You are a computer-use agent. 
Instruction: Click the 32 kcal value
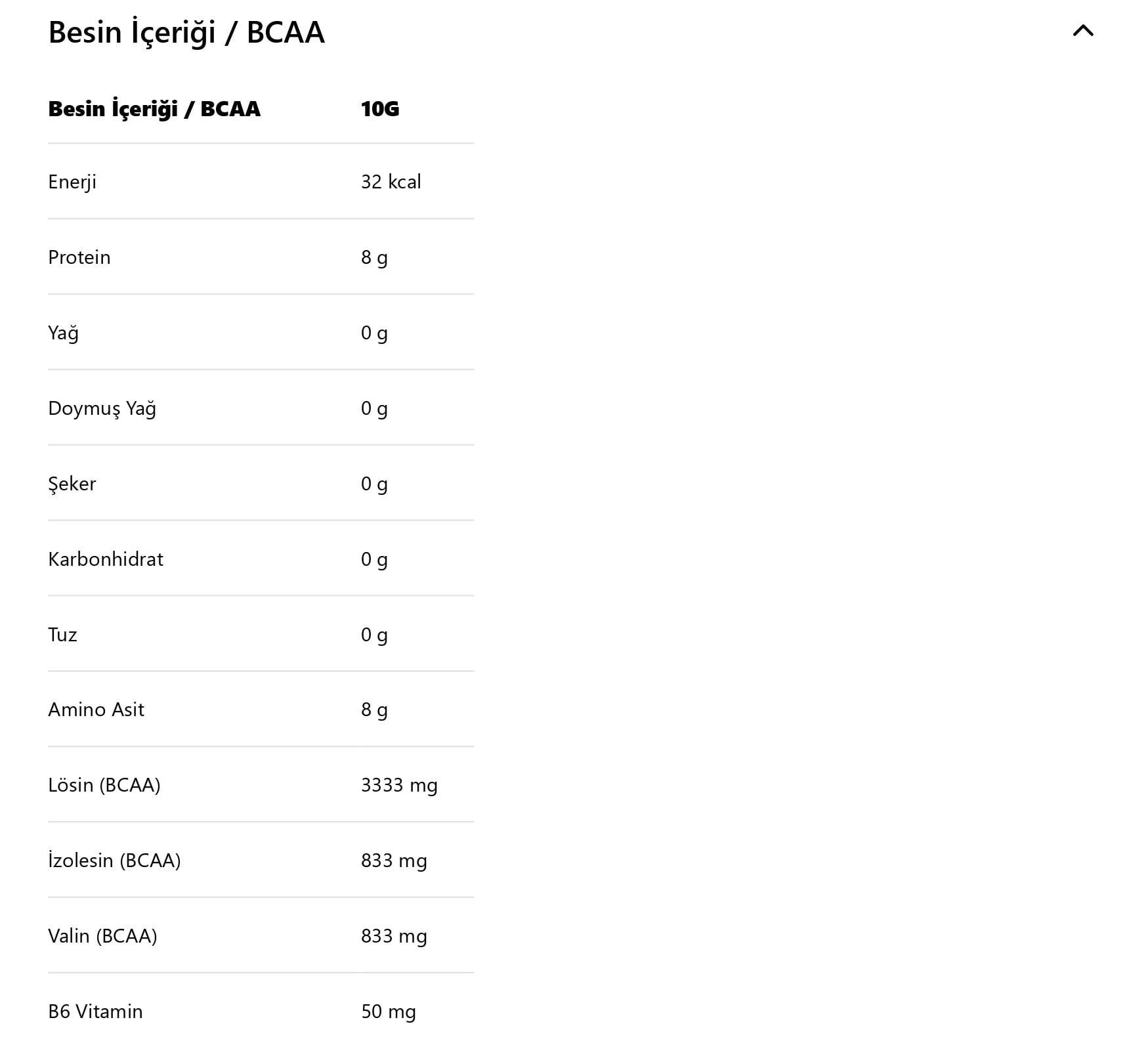point(391,182)
